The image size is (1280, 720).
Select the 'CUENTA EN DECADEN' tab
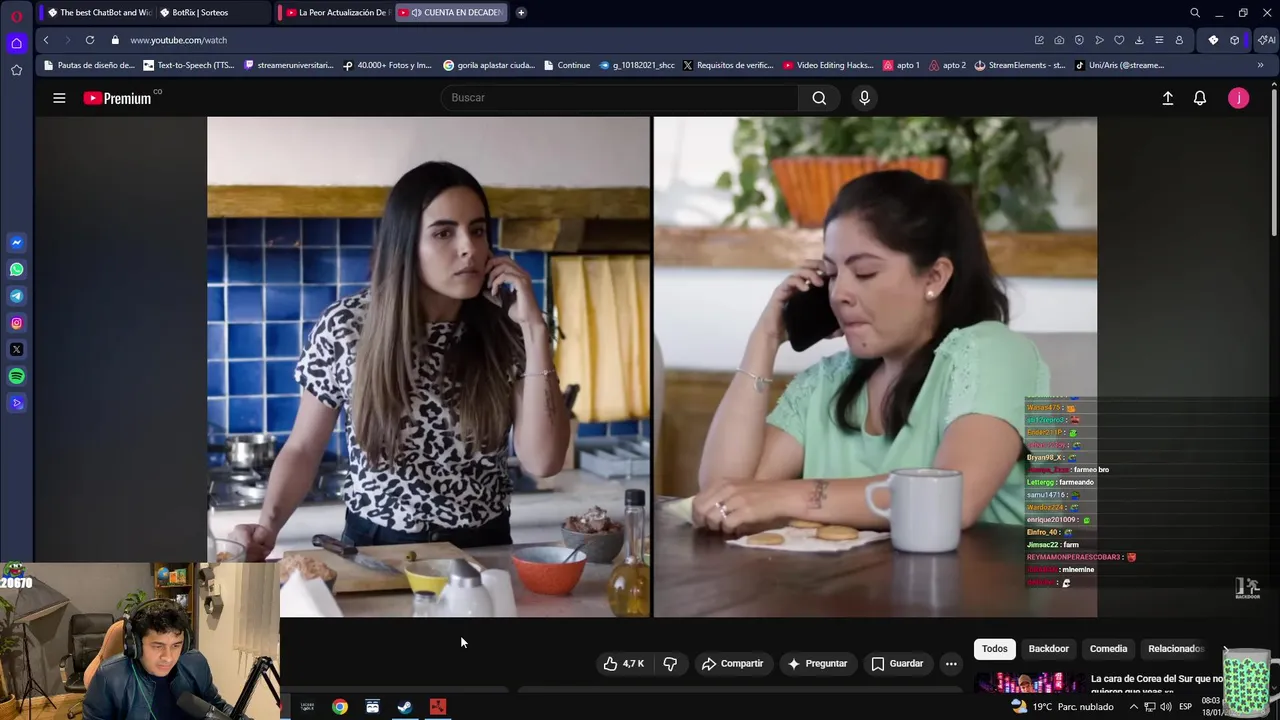452,13
